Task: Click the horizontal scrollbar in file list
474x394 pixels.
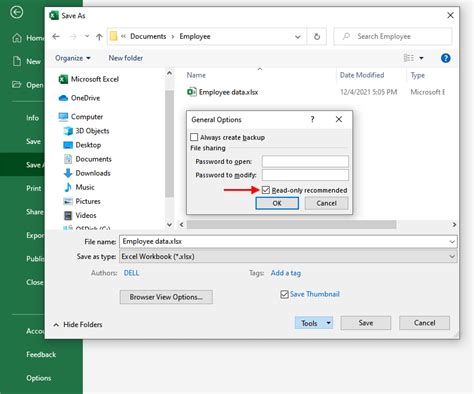Action: [x=291, y=225]
